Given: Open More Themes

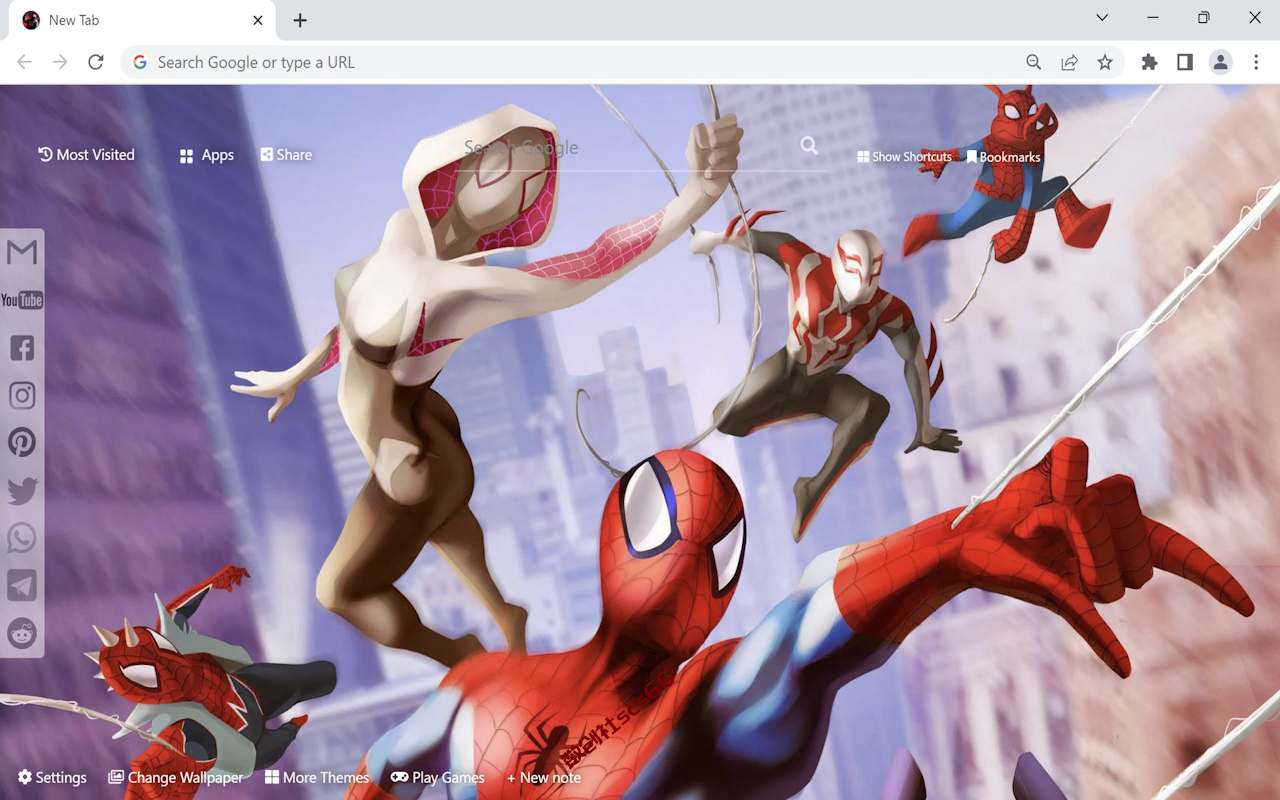Looking at the screenshot, I should pyautogui.click(x=317, y=777).
